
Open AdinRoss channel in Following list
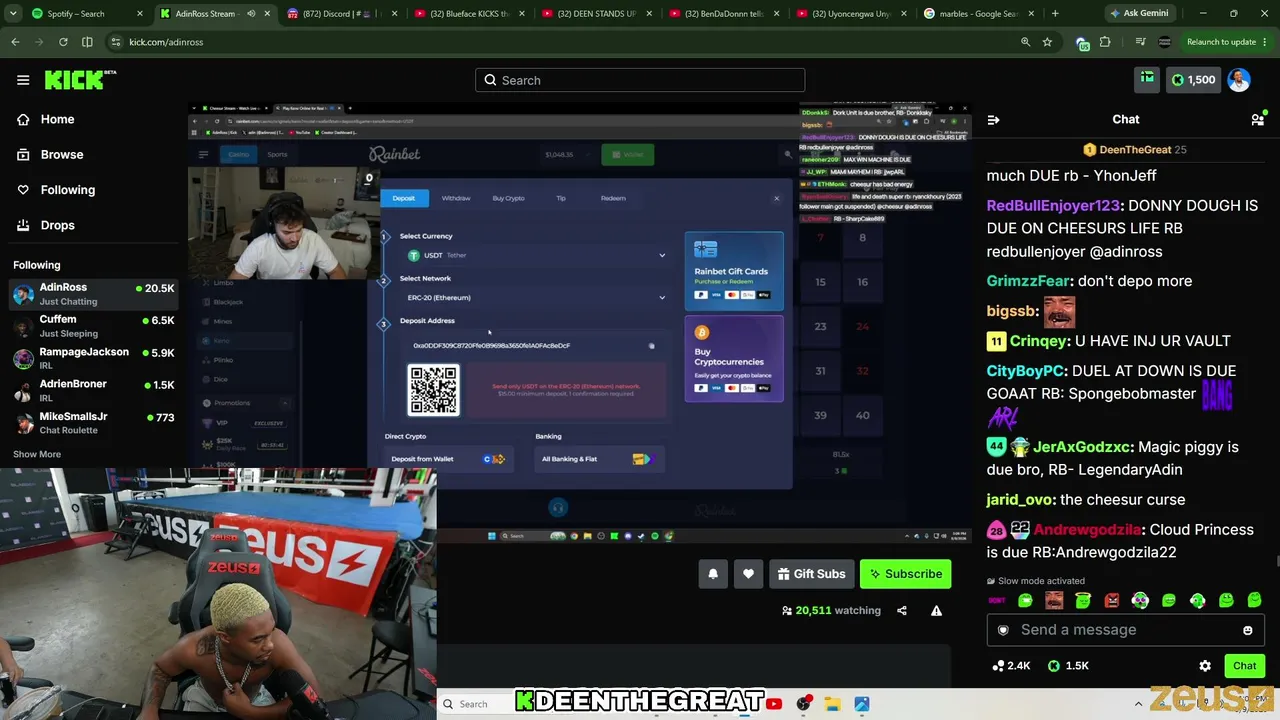[93, 294]
